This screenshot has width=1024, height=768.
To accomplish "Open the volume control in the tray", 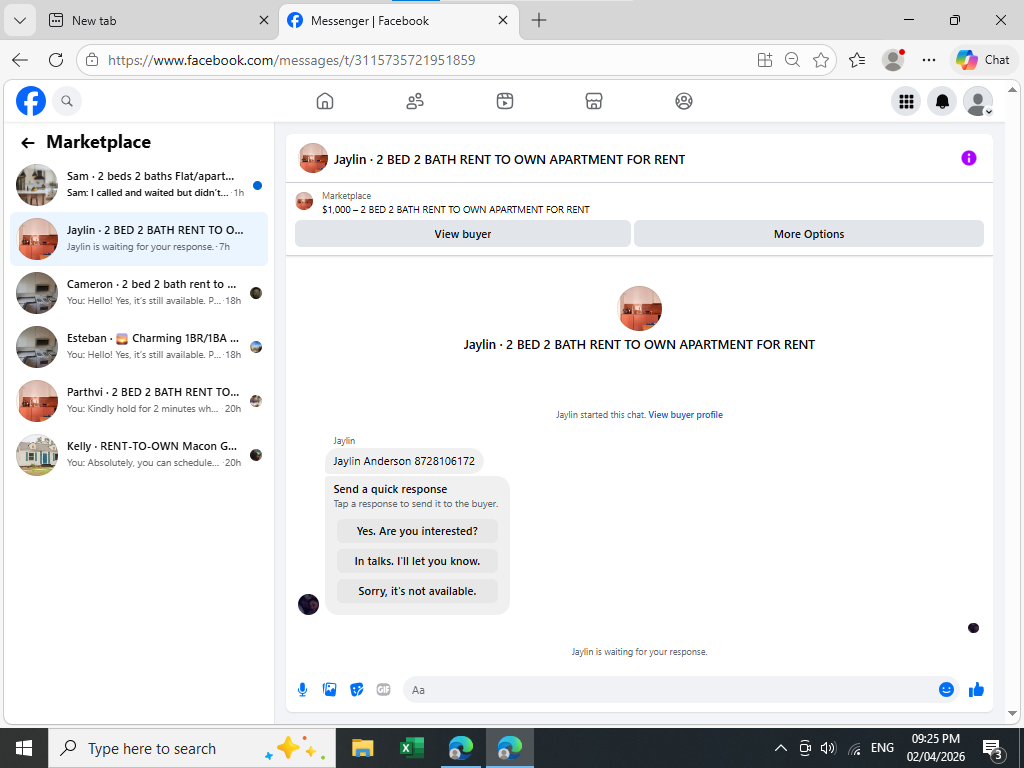I will (x=829, y=748).
